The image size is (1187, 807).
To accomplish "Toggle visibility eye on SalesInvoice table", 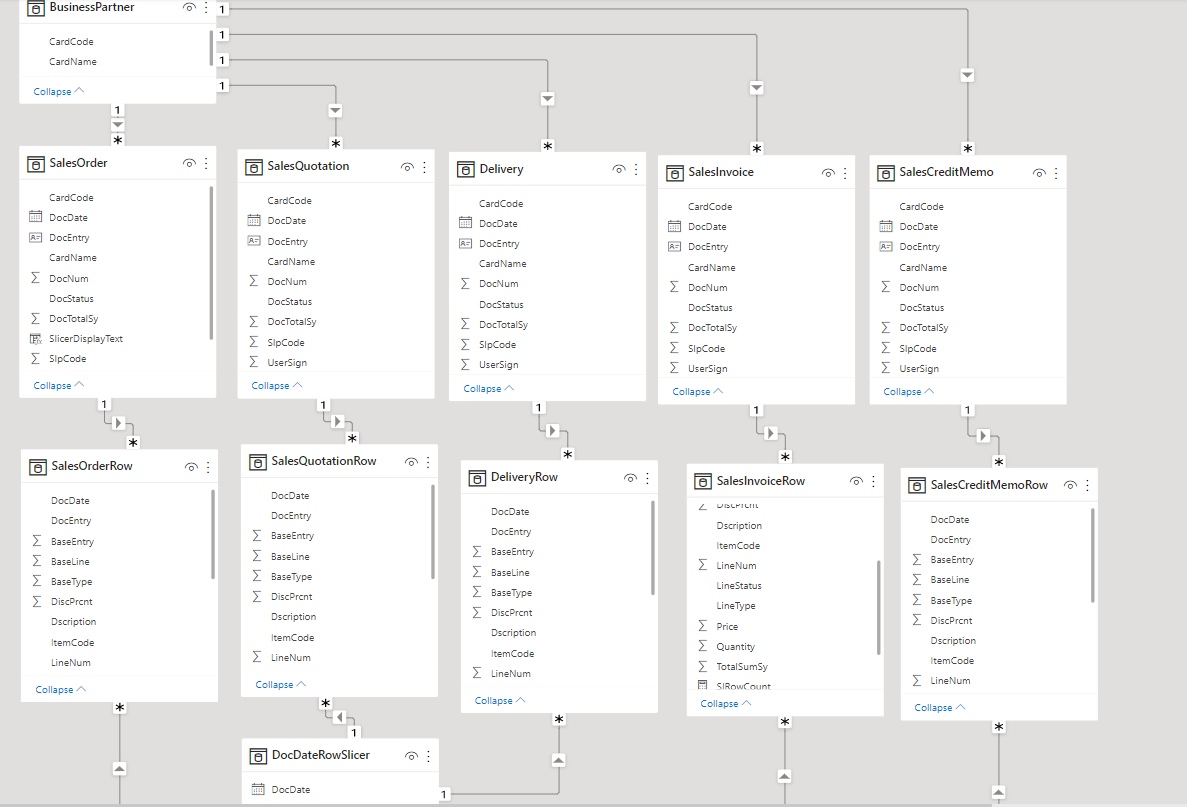I will 828,173.
